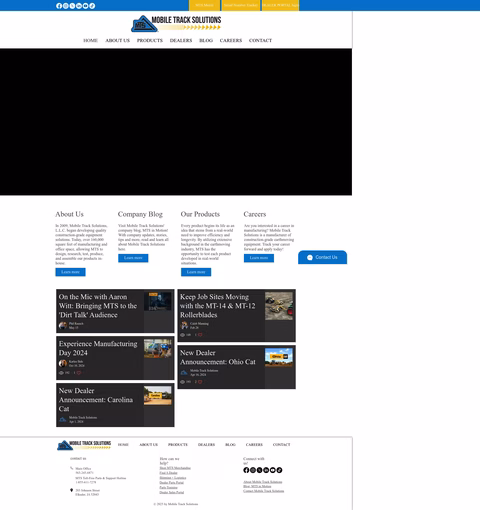Click the black hero video area
Screen dimensions: 480x510
coord(176,122)
